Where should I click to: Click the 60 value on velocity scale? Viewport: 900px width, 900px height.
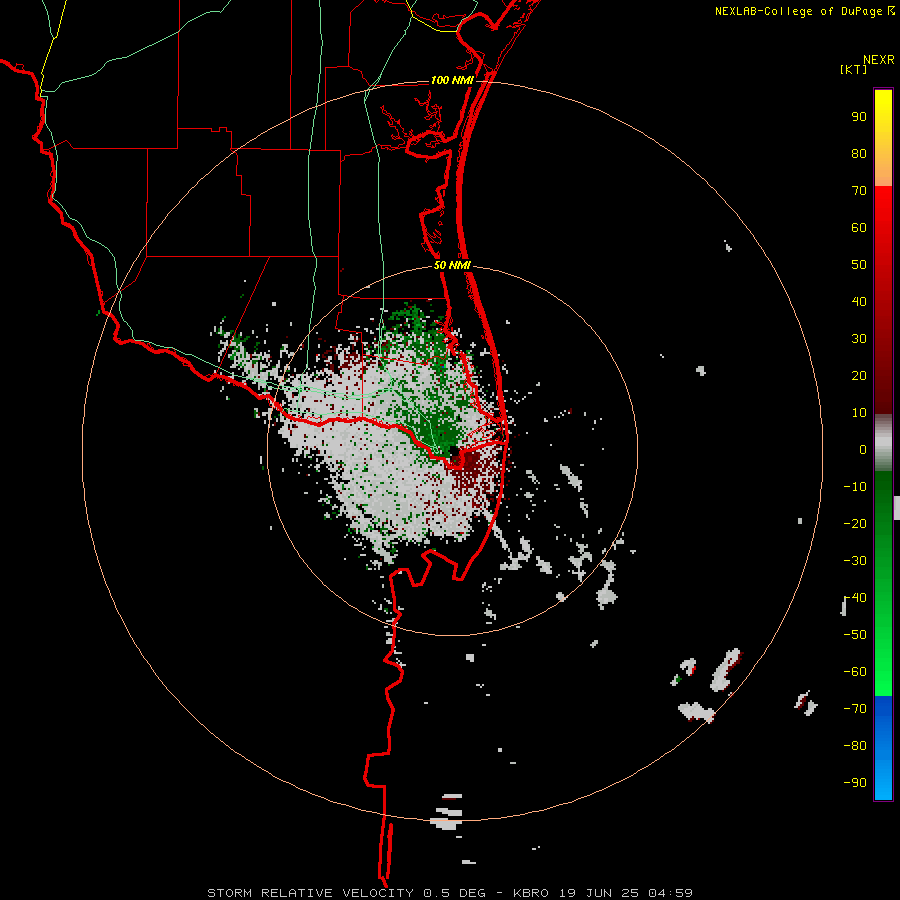coord(859,227)
